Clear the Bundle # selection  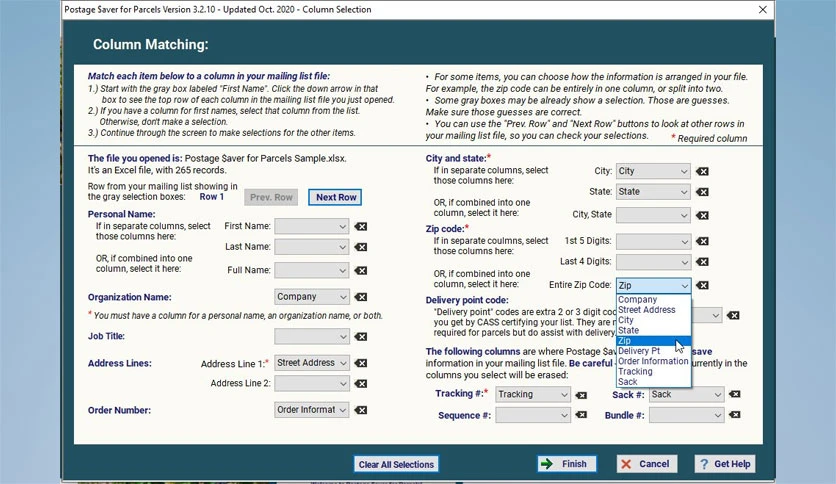[735, 415]
